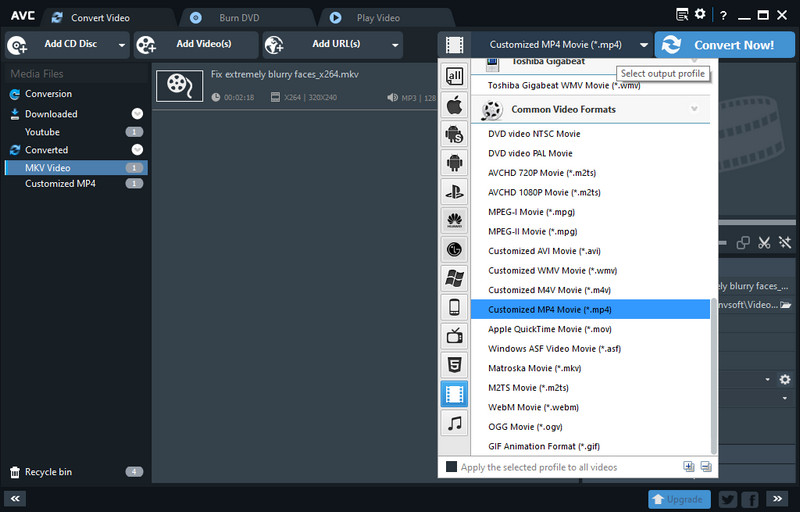
Task: Open the Add CD Disc dropdown arrow
Action: (x=121, y=45)
